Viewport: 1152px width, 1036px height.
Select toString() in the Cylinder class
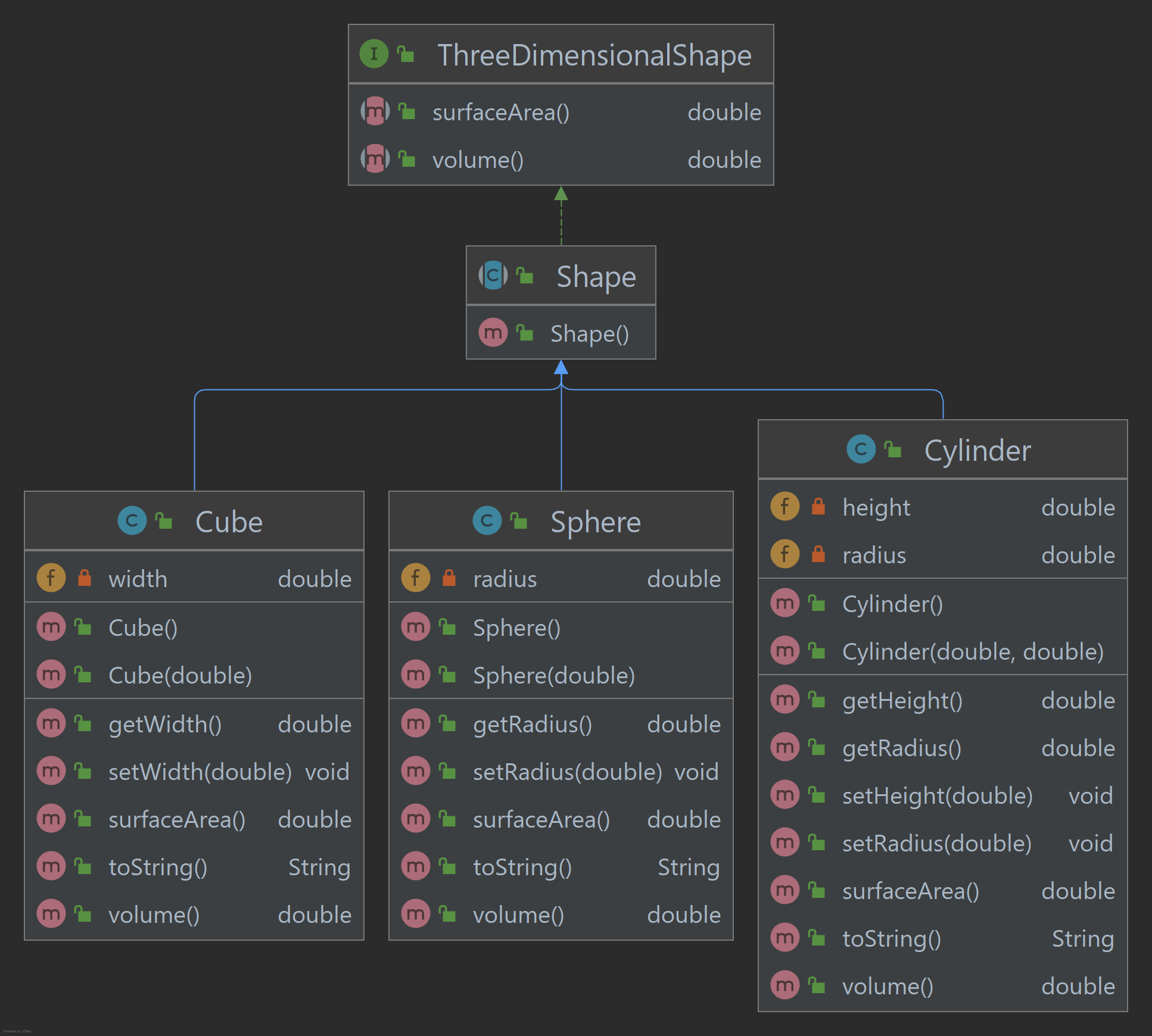(x=891, y=939)
